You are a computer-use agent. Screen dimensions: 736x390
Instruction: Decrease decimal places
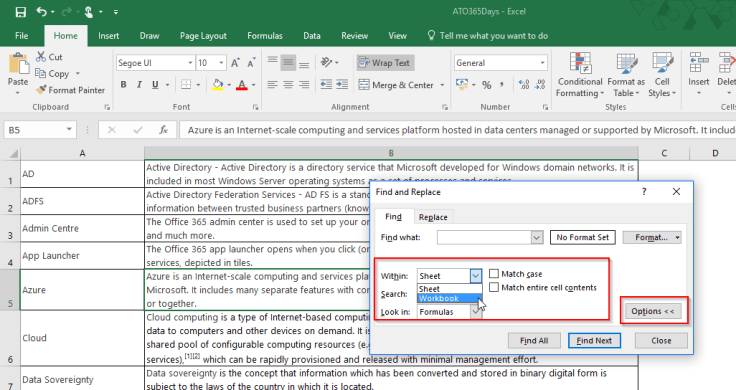[x=540, y=85]
